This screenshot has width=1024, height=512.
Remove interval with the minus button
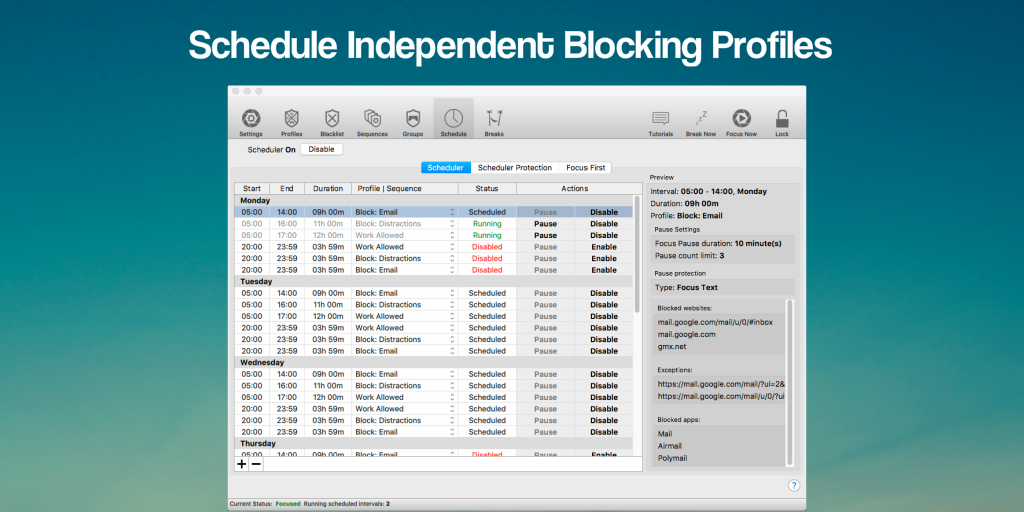256,464
